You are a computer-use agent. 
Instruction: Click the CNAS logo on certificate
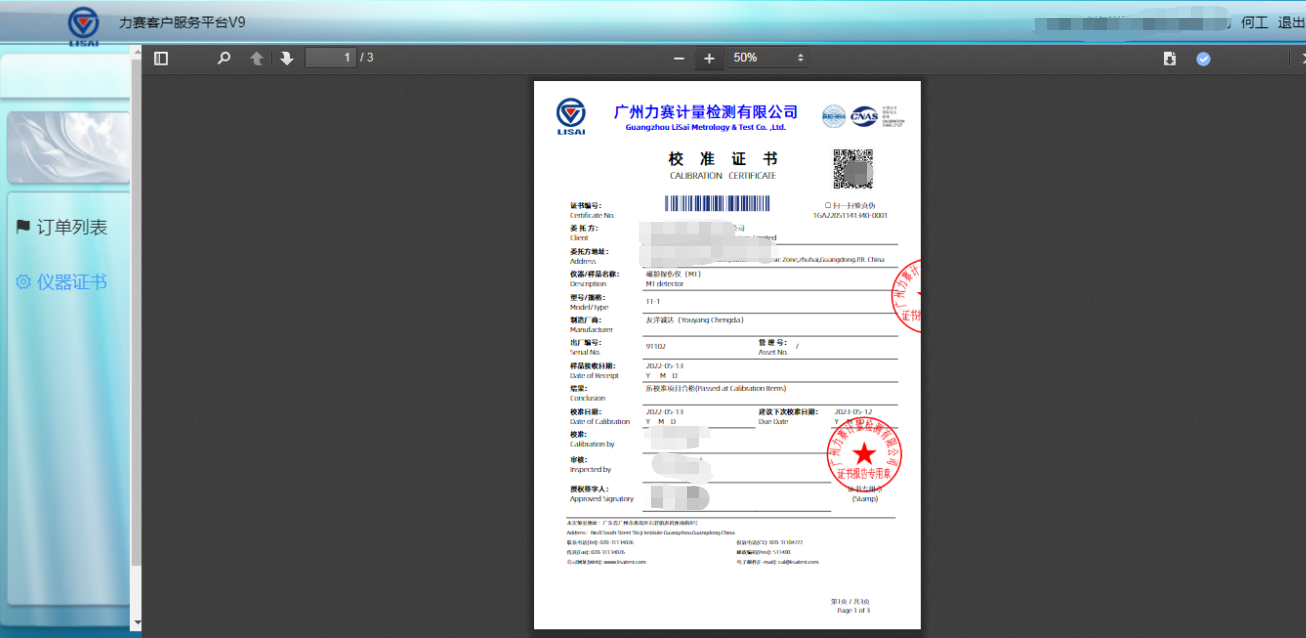click(x=864, y=116)
